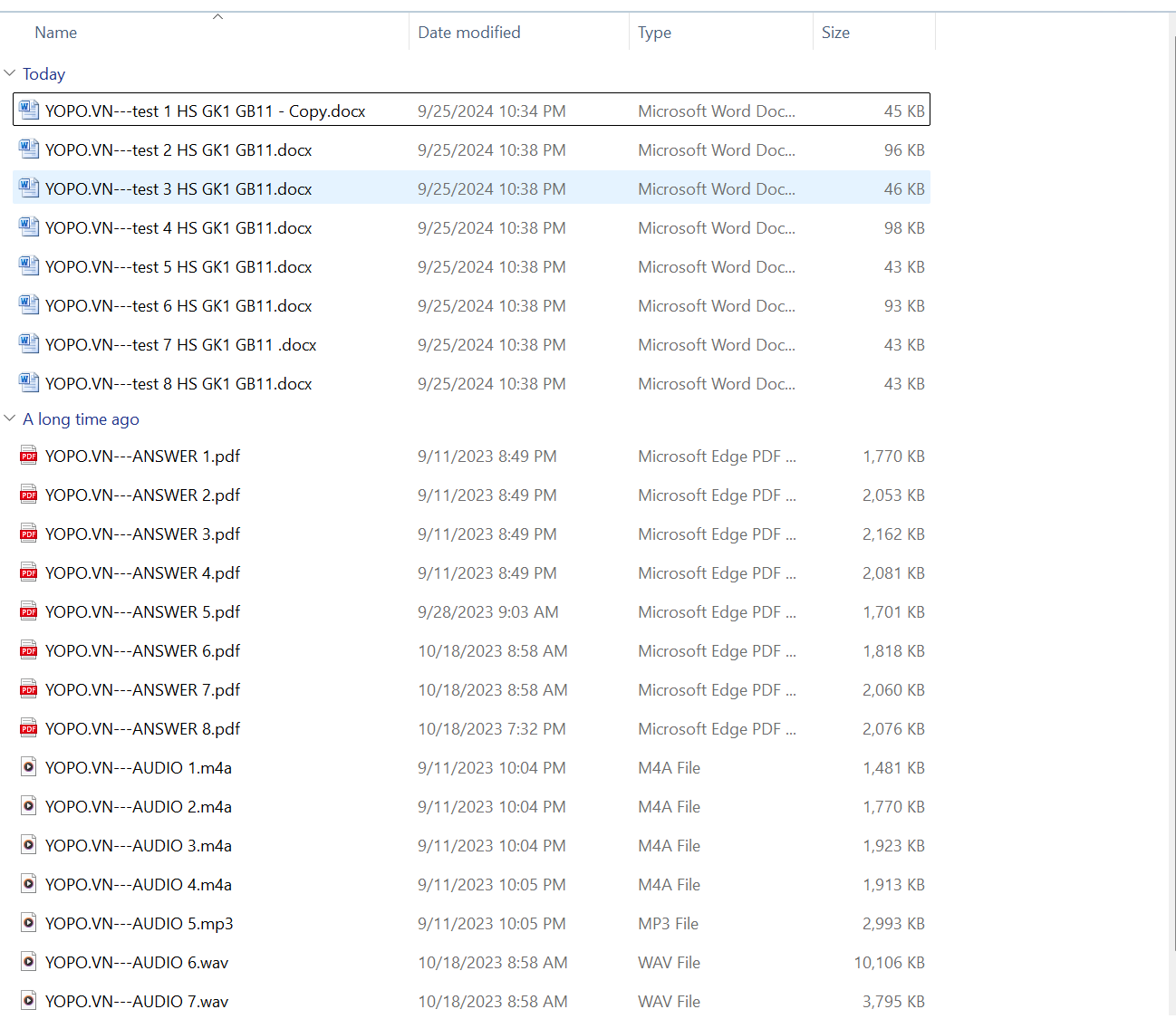Click media icon of AUDIO 7.wav
The height and width of the screenshot is (1019, 1176).
tap(29, 1001)
